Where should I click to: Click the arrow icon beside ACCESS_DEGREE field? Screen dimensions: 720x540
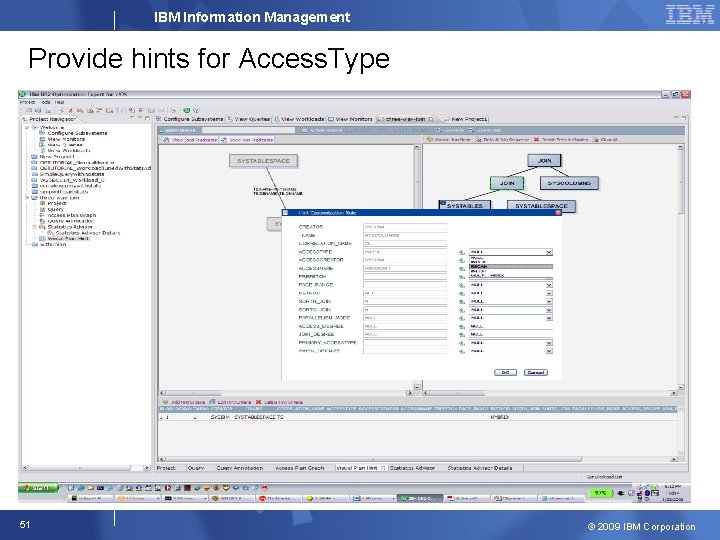(462, 326)
